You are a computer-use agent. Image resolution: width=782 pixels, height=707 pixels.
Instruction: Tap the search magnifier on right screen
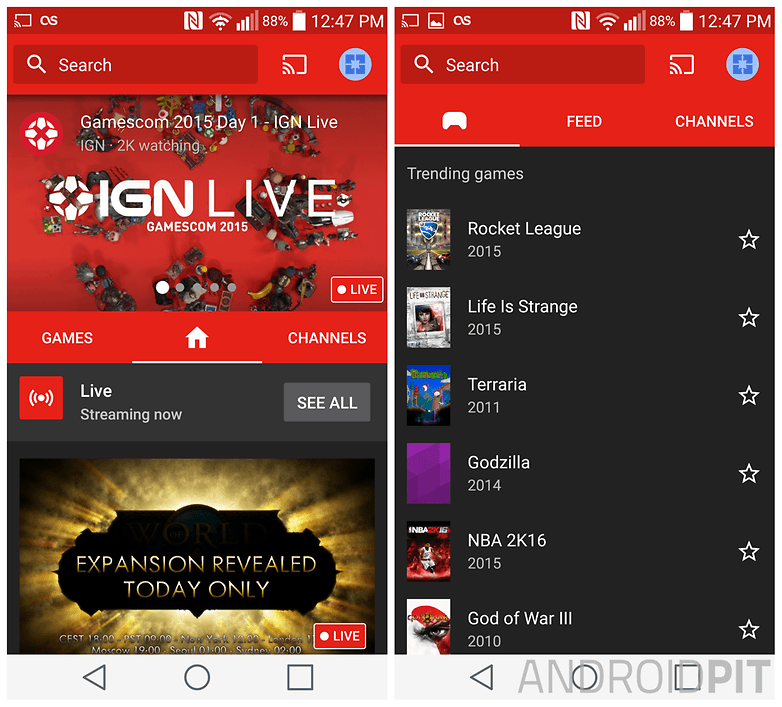[423, 64]
